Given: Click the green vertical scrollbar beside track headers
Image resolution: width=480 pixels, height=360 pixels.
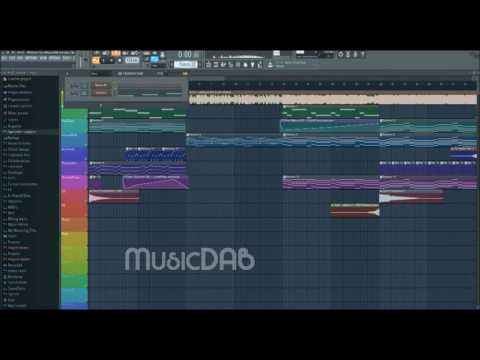Looking at the screenshot, I should click(x=61, y=100).
